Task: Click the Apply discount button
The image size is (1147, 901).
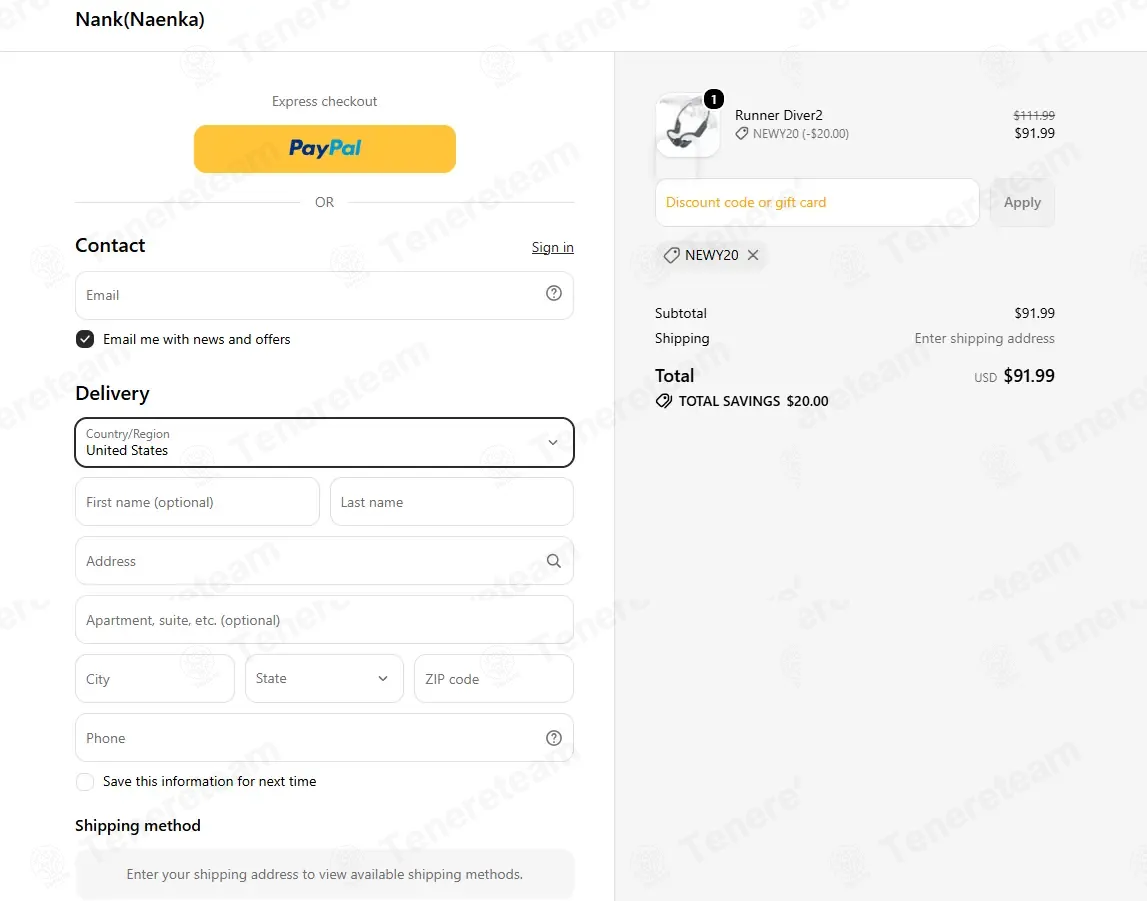Action: tap(1022, 203)
